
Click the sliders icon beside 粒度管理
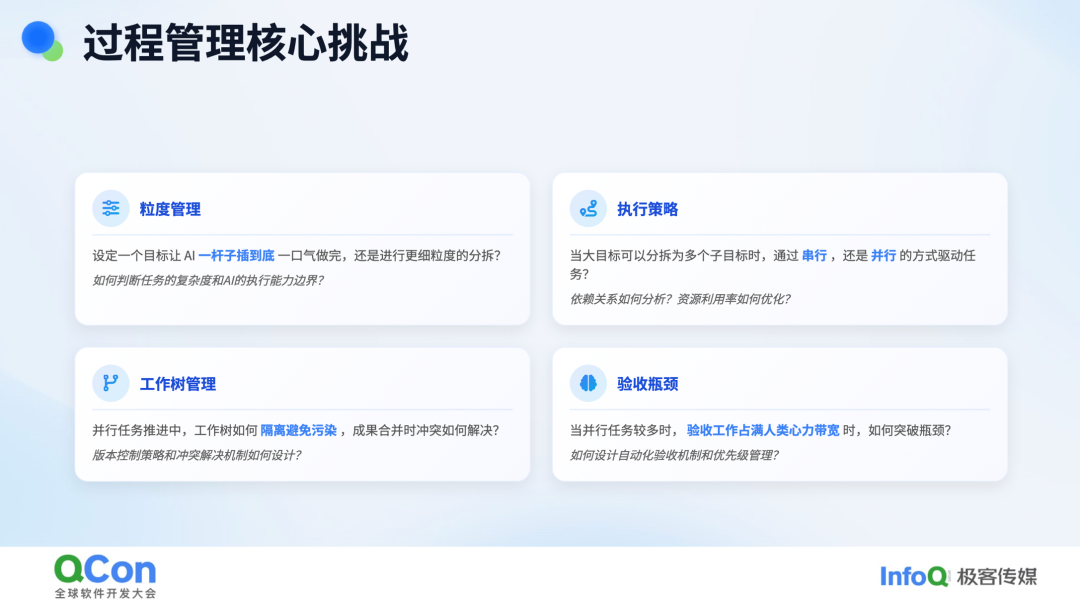pyautogui.click(x=111, y=208)
